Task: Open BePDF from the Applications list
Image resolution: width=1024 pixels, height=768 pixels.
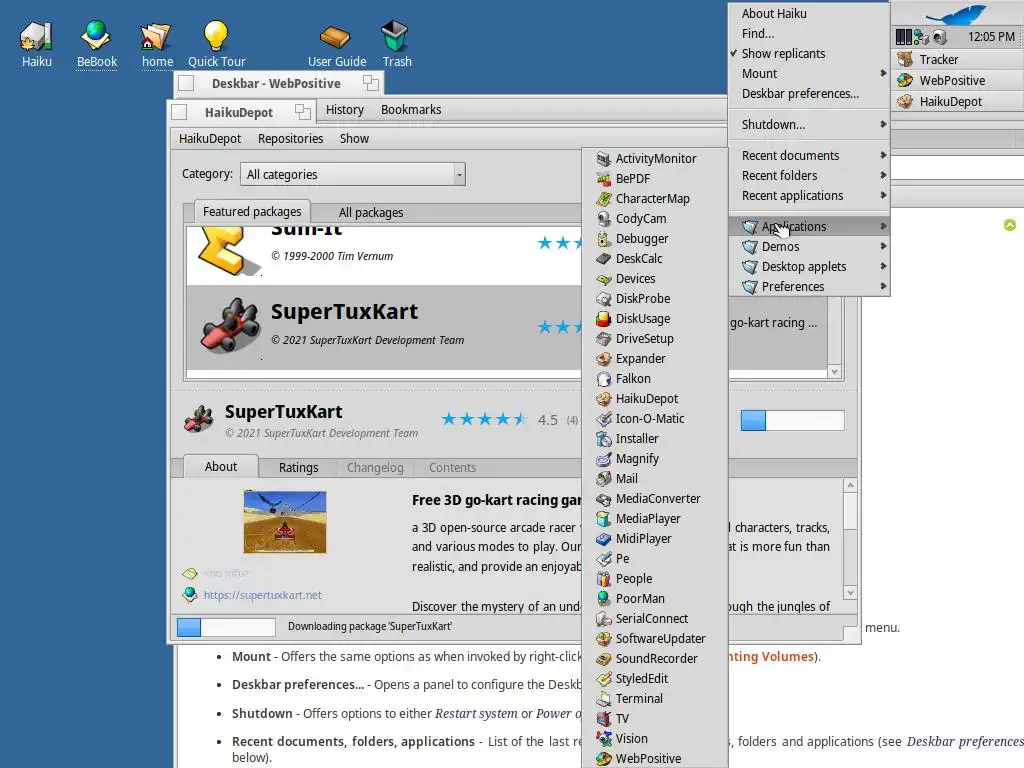Action: 654,178
